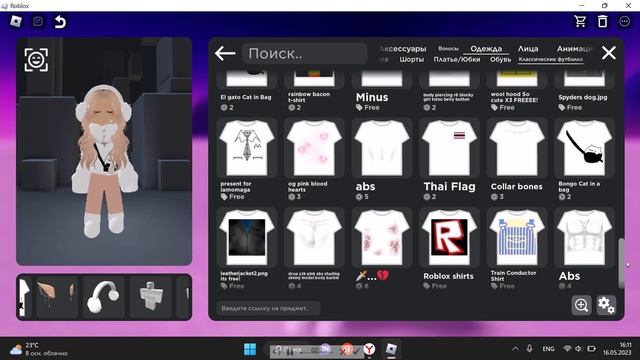The image size is (640, 360).
Task: Close the catalog panel with the X
Action: coord(609,53)
